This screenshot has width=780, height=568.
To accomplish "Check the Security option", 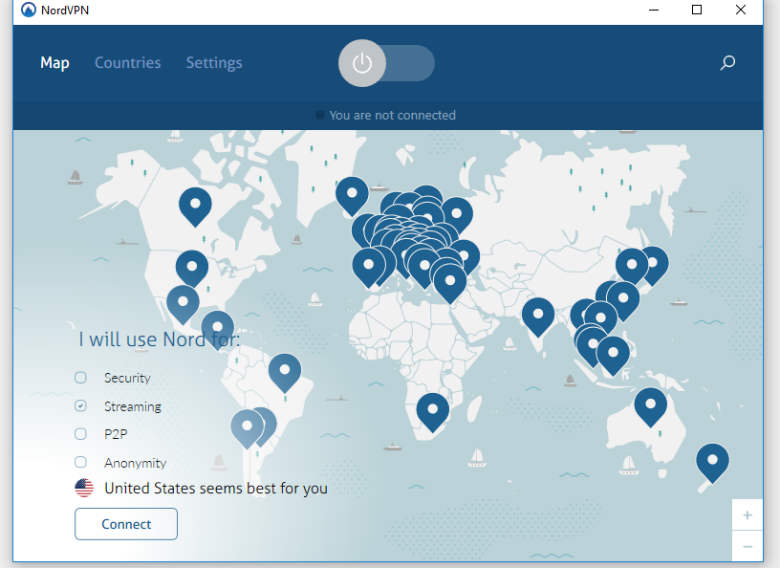I will [x=81, y=378].
